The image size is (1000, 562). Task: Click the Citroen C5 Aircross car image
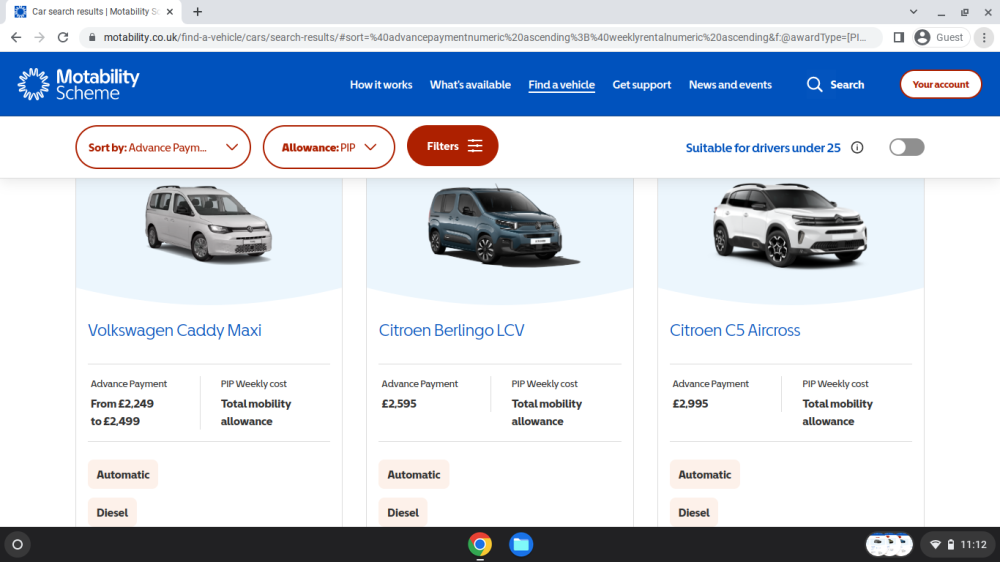[x=790, y=225]
